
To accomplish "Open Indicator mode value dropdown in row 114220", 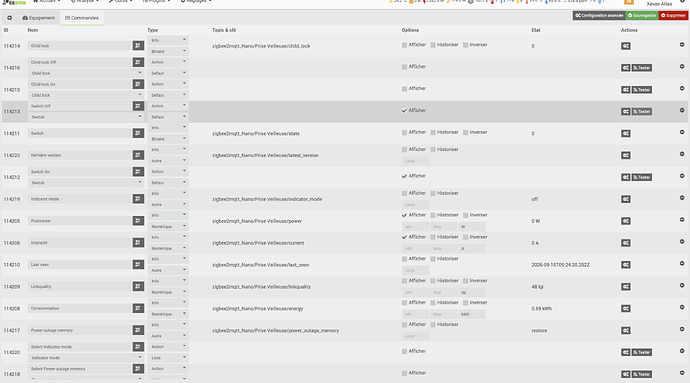I will tap(86, 358).
